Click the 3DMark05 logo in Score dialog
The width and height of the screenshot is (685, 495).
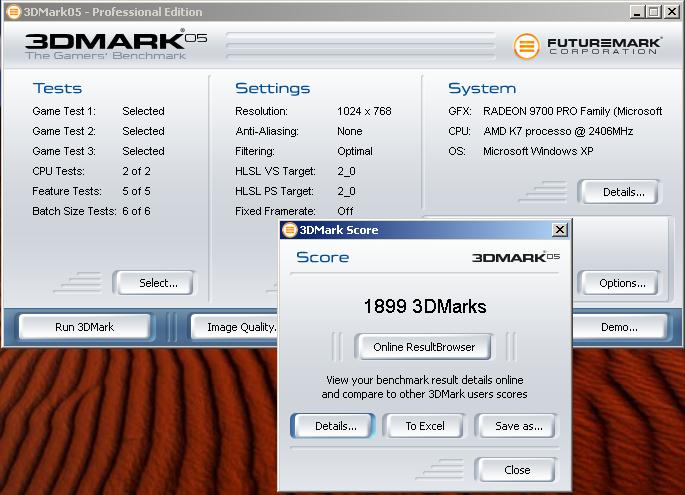[516, 257]
